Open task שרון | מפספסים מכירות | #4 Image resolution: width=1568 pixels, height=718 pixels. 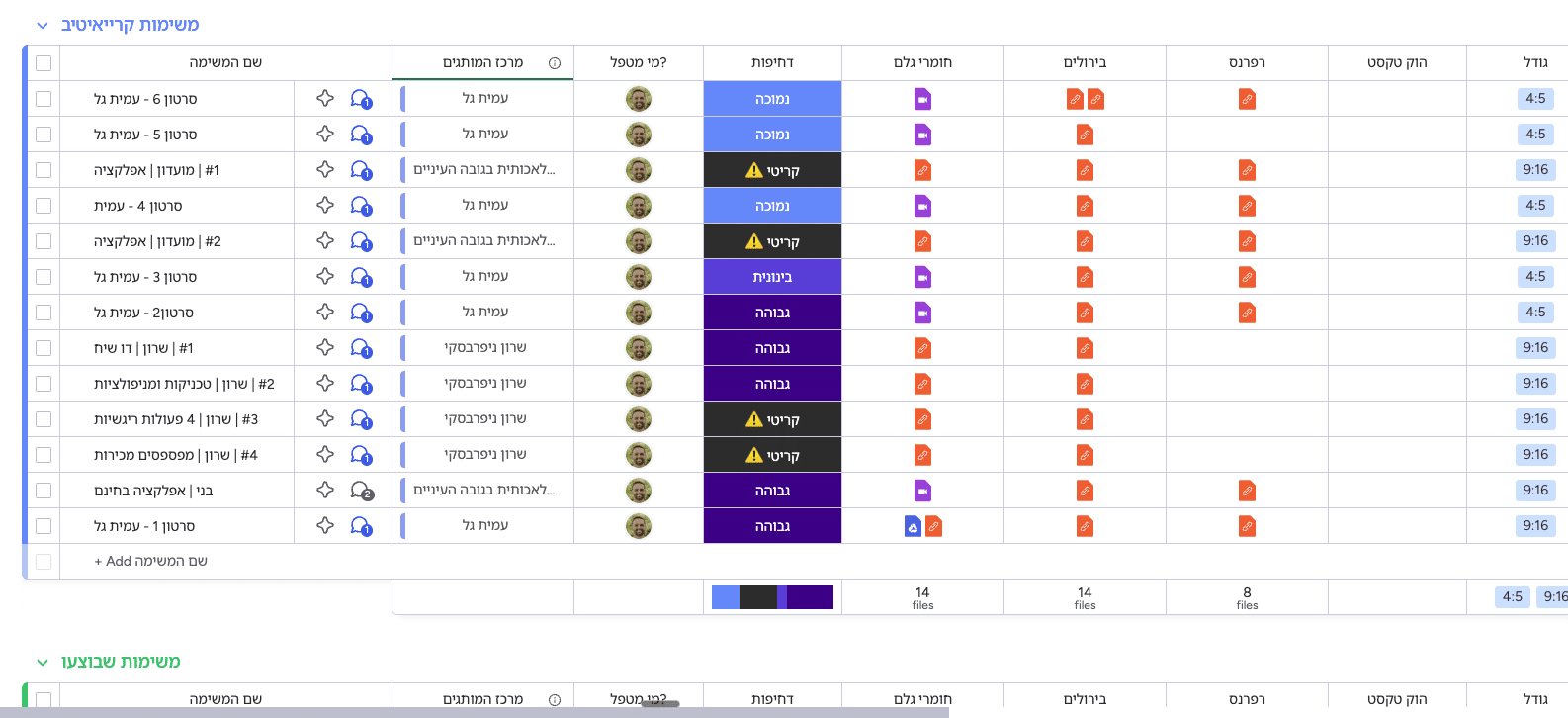176,455
